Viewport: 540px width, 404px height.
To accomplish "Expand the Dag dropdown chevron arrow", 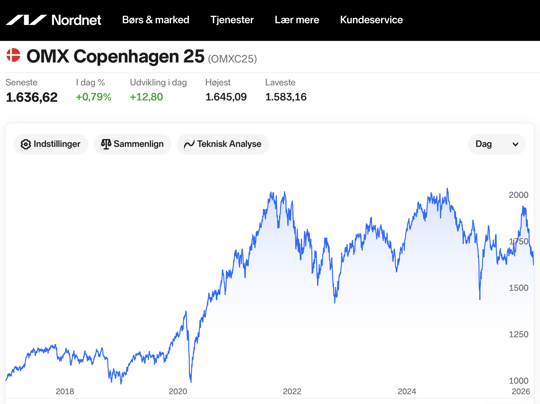I will tap(515, 144).
